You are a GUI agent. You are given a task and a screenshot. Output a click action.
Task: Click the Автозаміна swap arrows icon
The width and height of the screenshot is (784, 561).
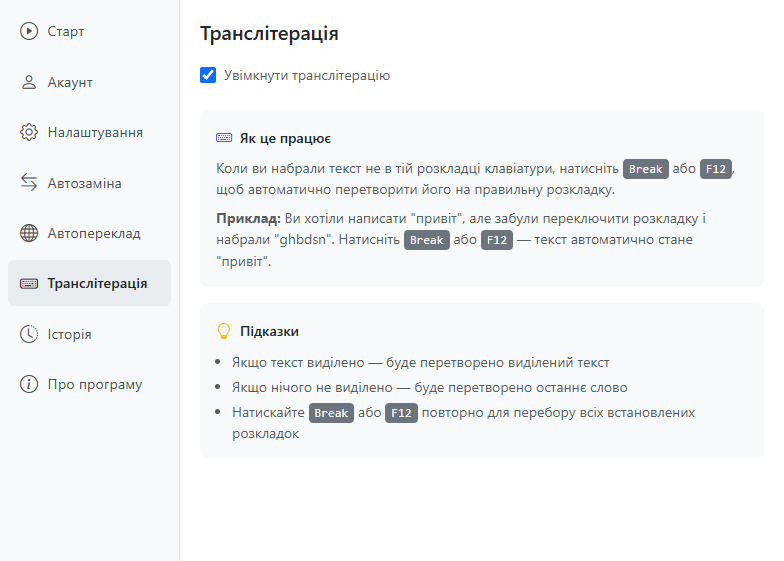click(x=29, y=182)
